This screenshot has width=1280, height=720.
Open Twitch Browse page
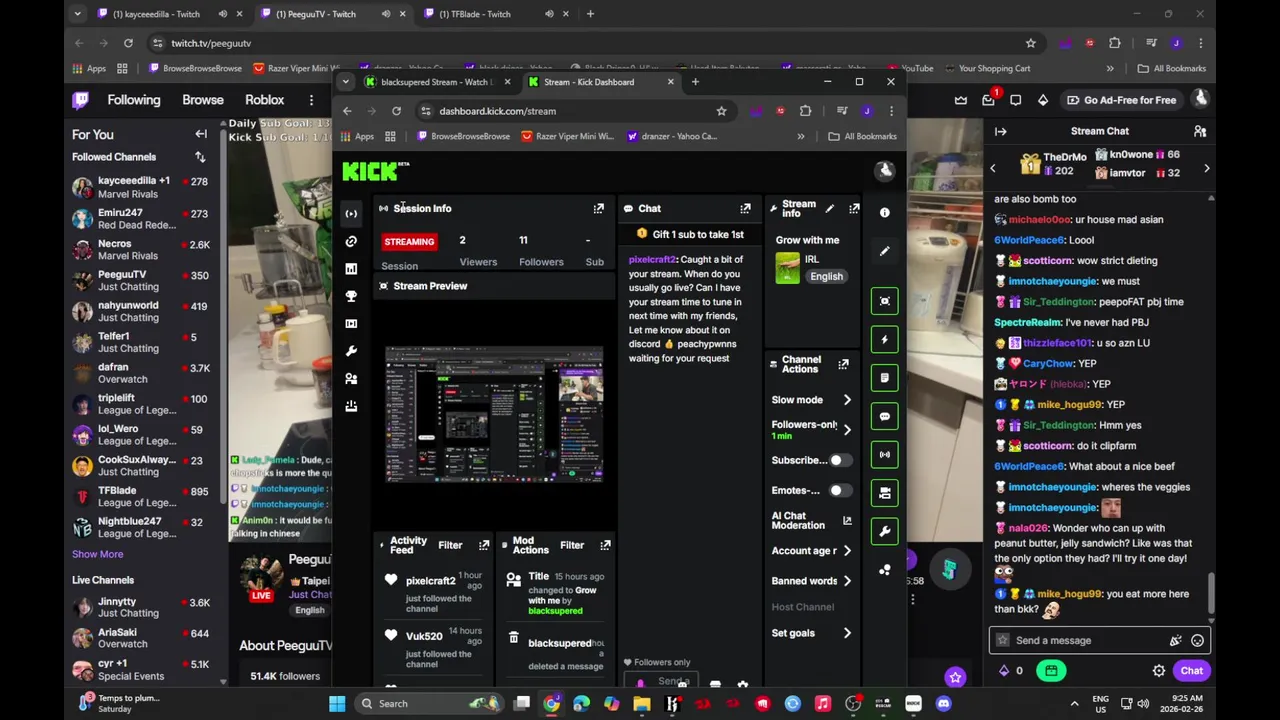(203, 100)
